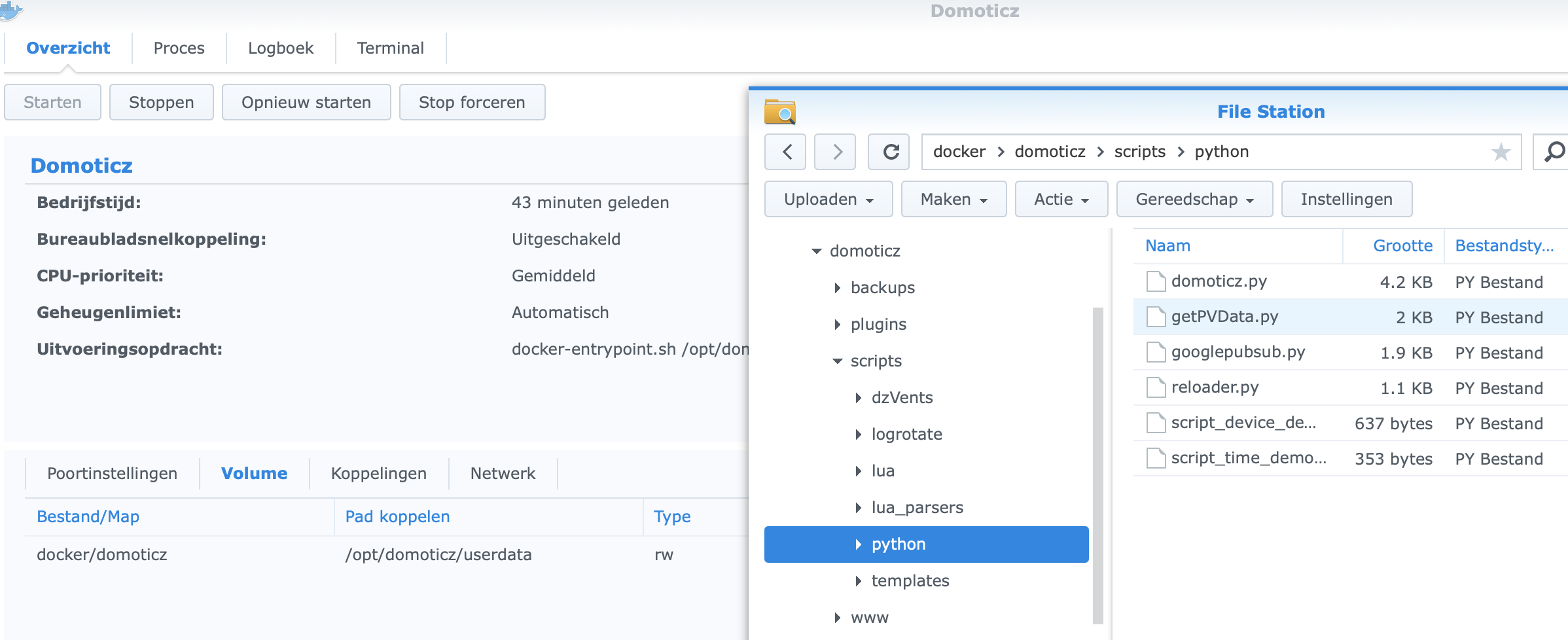This screenshot has height=640, width=1568.
Task: Click the script_device_de... file icon
Action: 1156,423
